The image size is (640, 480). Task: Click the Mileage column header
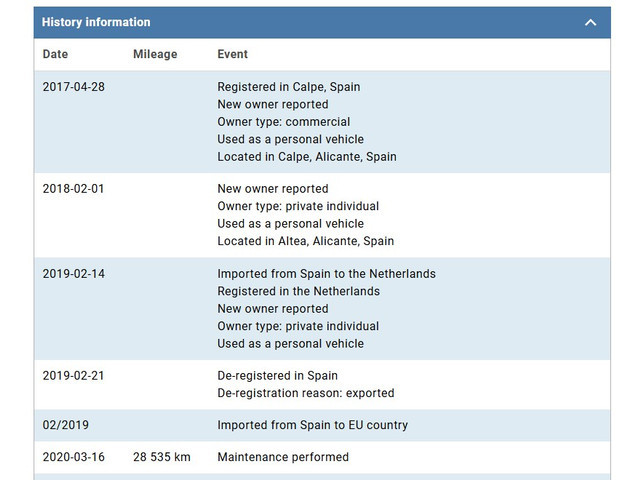click(x=155, y=54)
